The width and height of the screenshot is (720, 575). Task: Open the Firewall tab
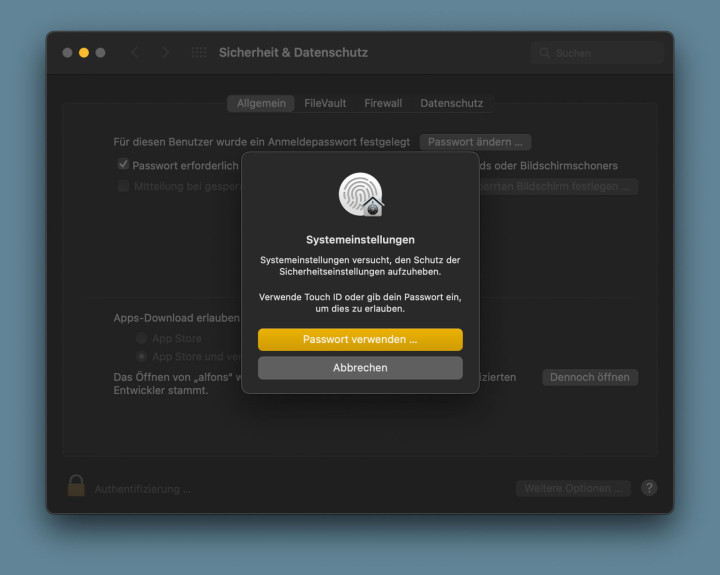pos(383,103)
